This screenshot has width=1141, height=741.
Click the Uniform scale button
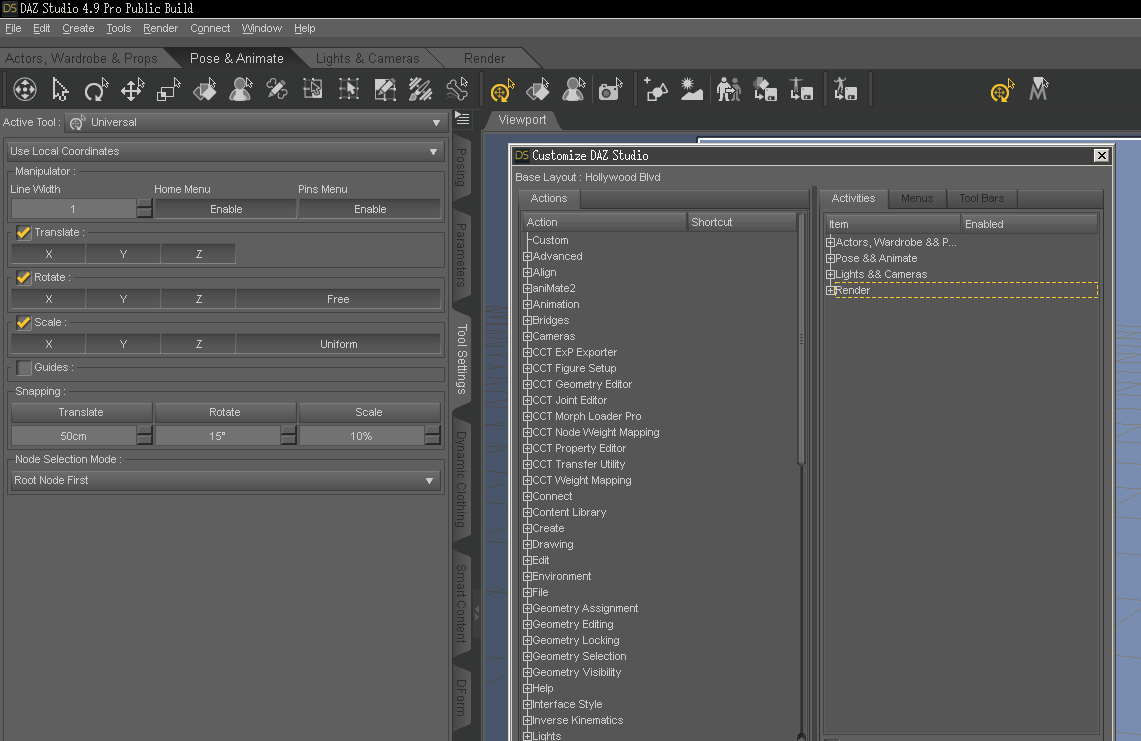(338, 344)
